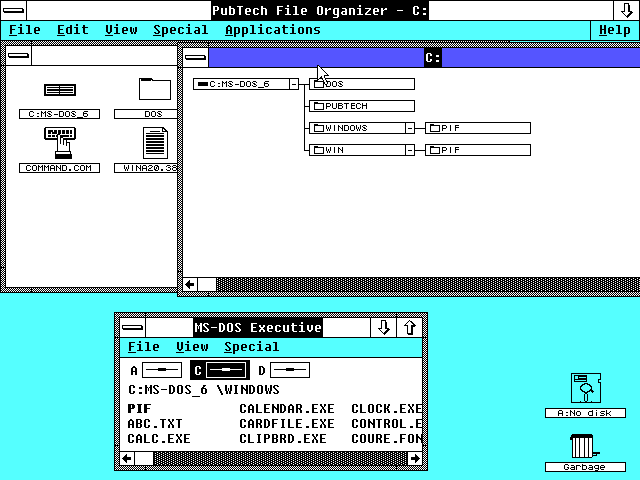
Task: Open control menu of left icon window
Action: coord(18,56)
